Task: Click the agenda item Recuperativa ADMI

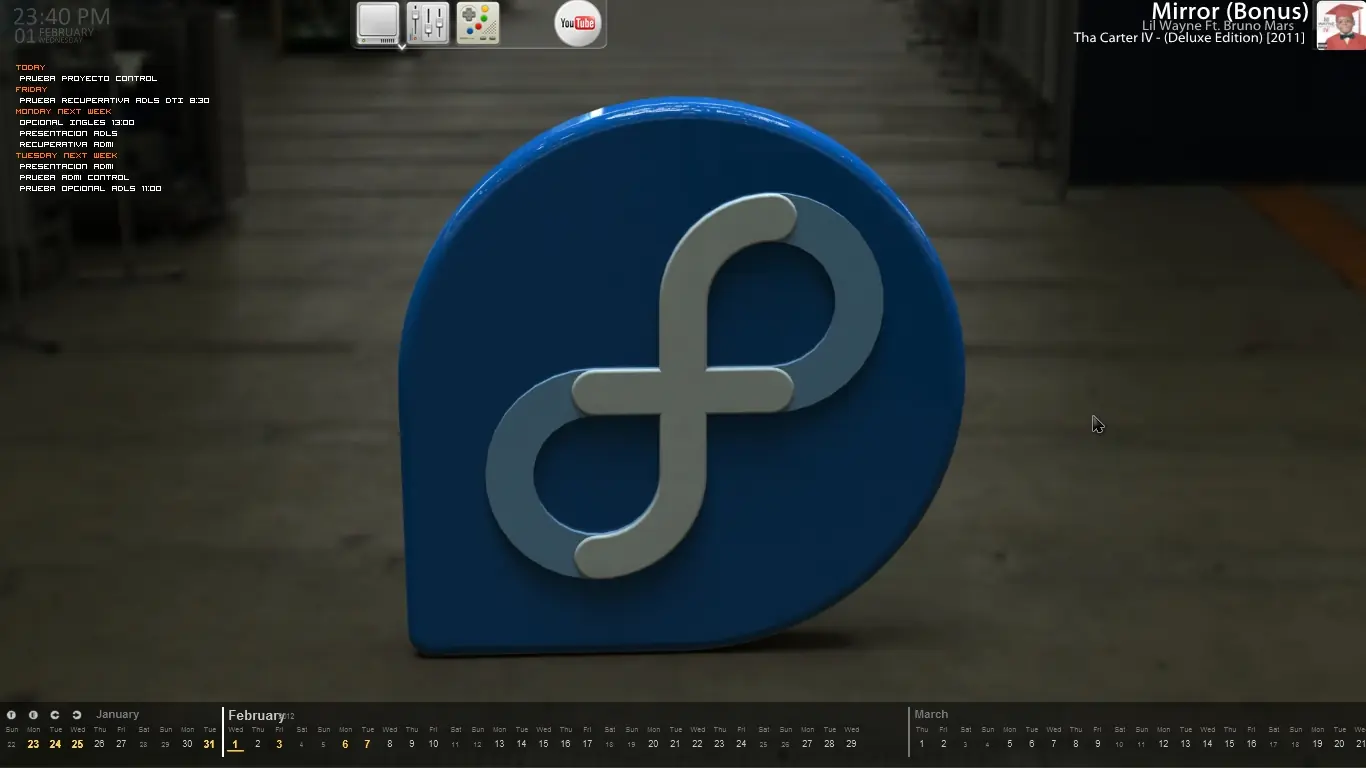Action: tap(66, 144)
